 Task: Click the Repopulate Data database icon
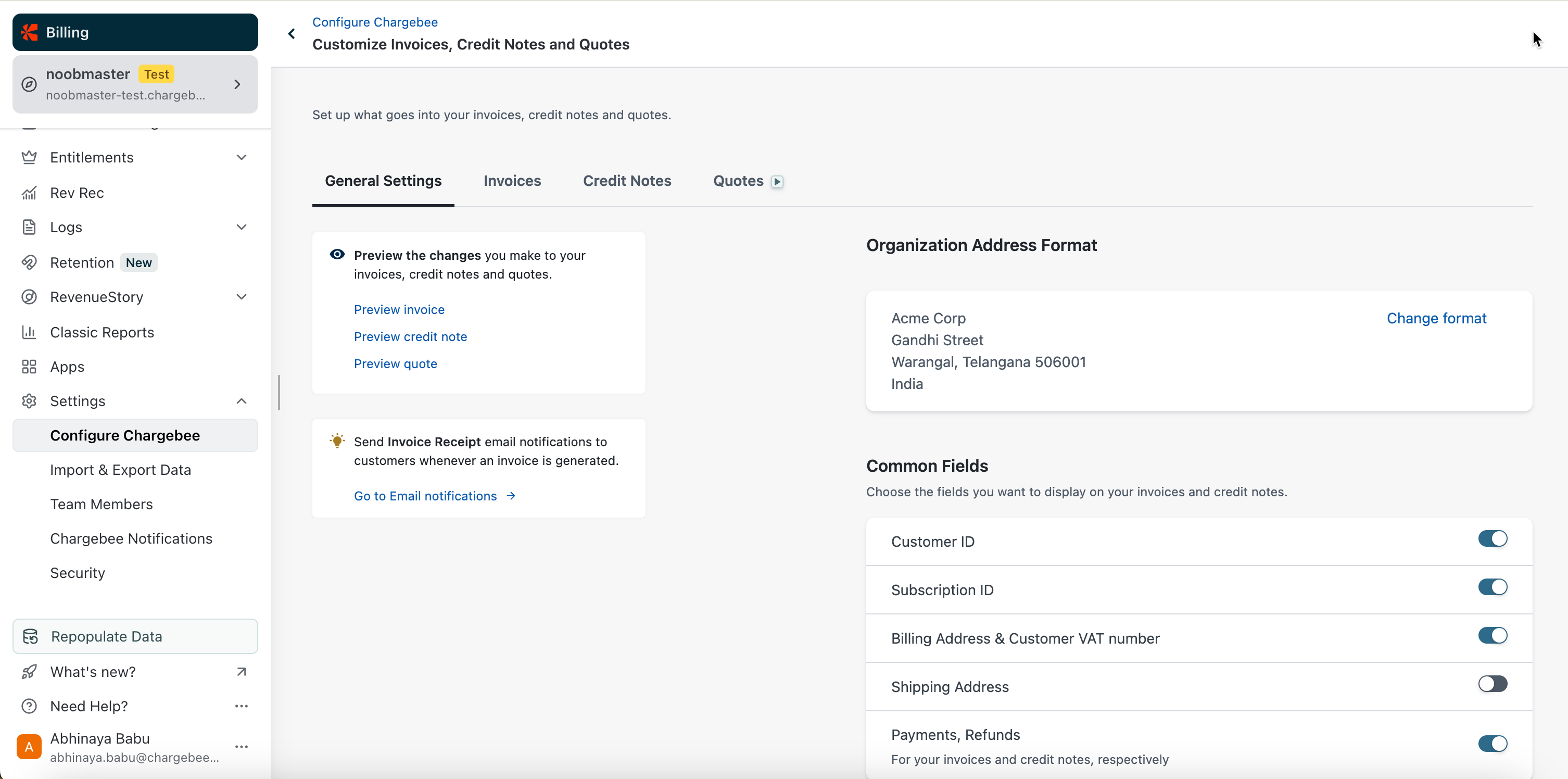coord(30,636)
